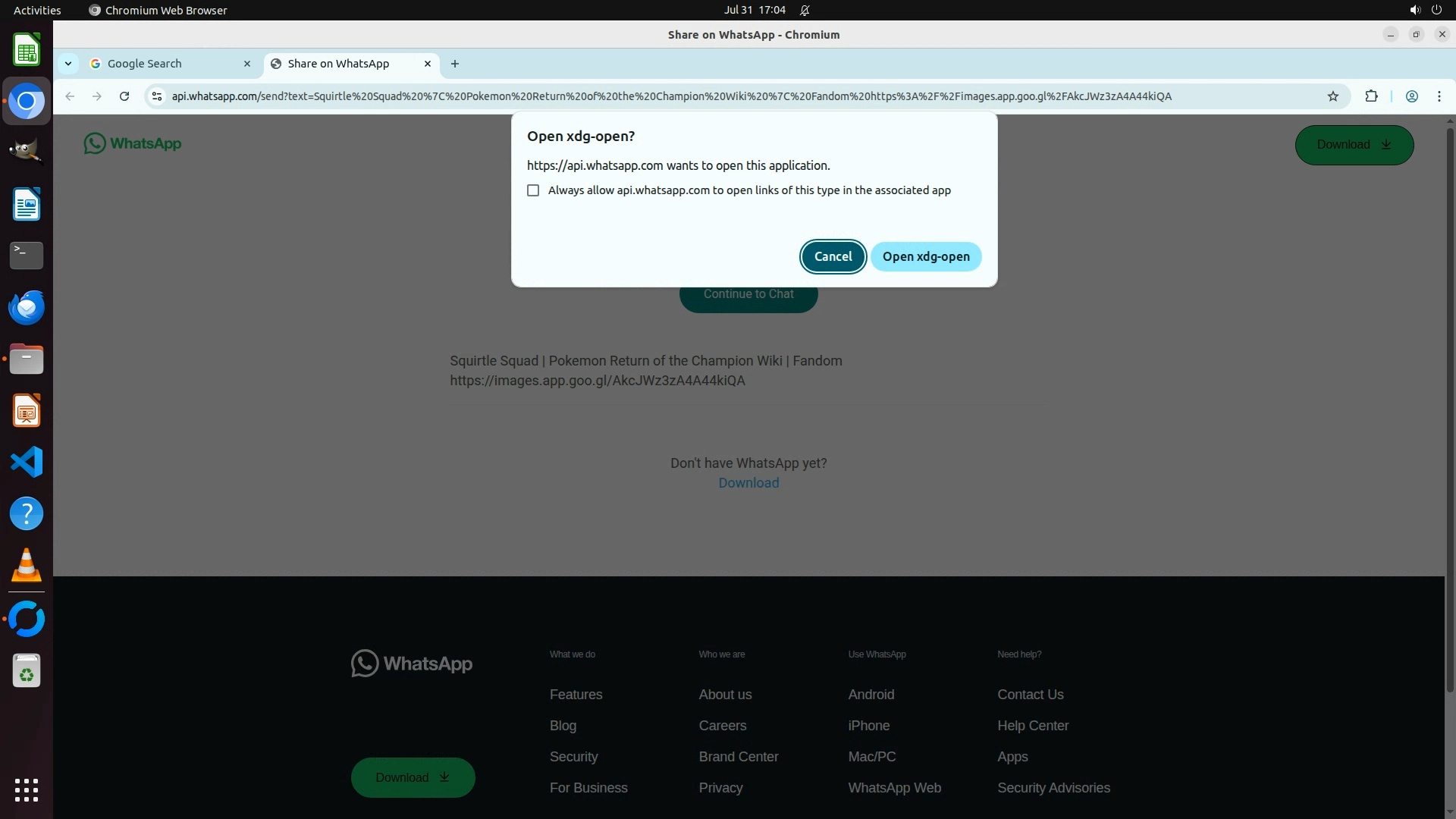Open Activities overview
The image size is (1456, 819).
[x=37, y=10]
